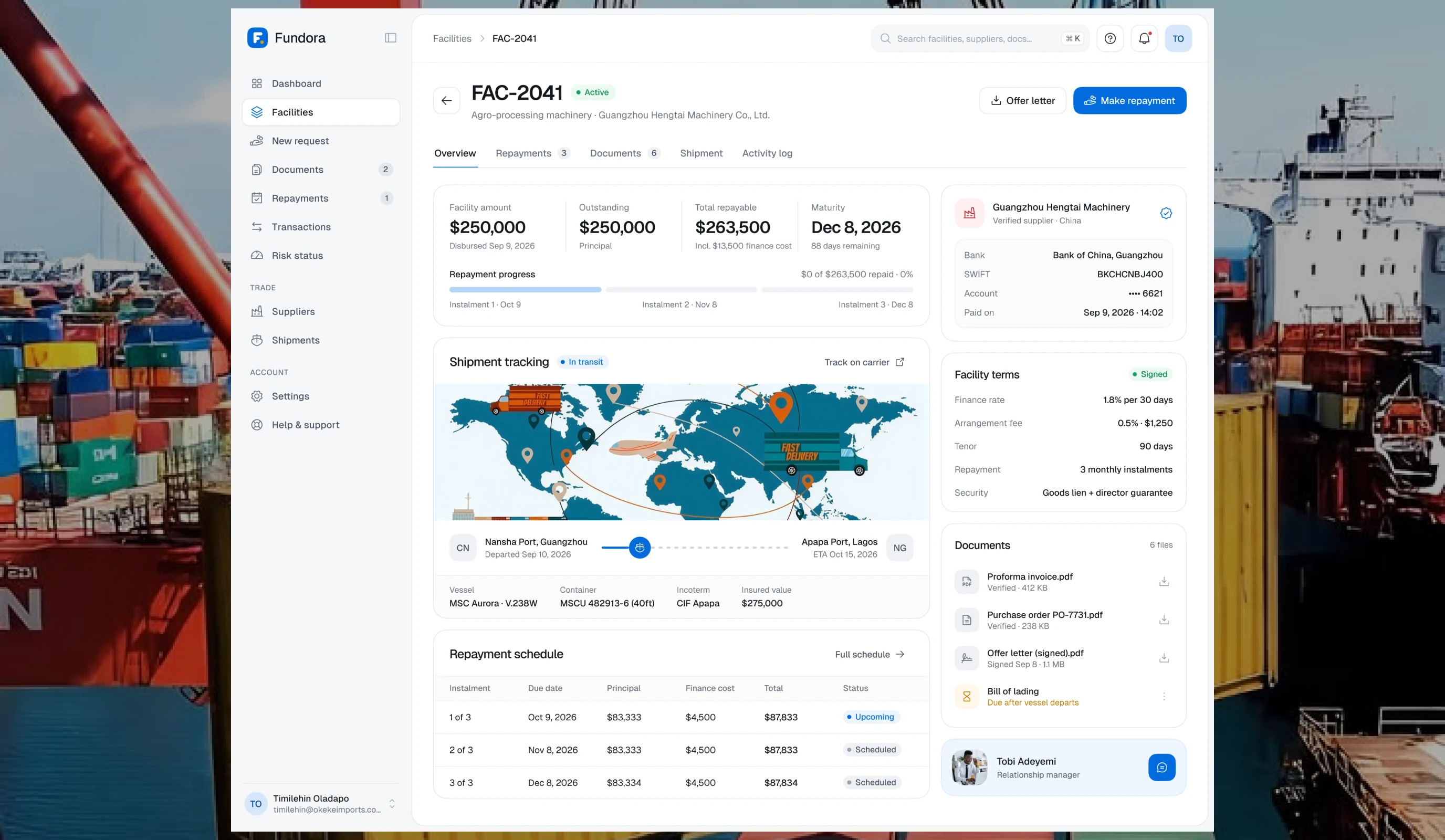Open Shipments under Trade

tap(321, 340)
